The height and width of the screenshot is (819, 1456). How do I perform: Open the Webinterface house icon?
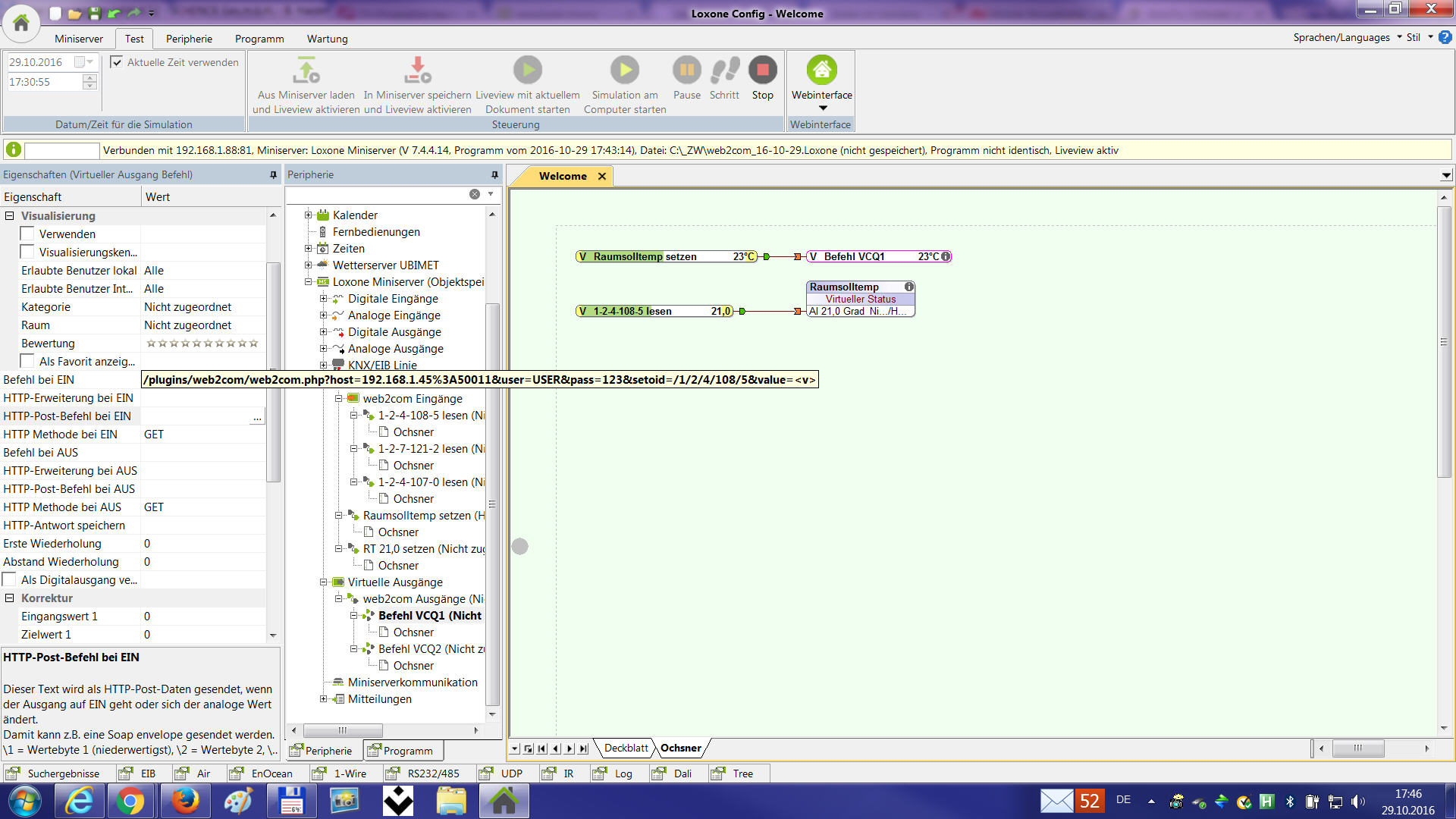821,71
